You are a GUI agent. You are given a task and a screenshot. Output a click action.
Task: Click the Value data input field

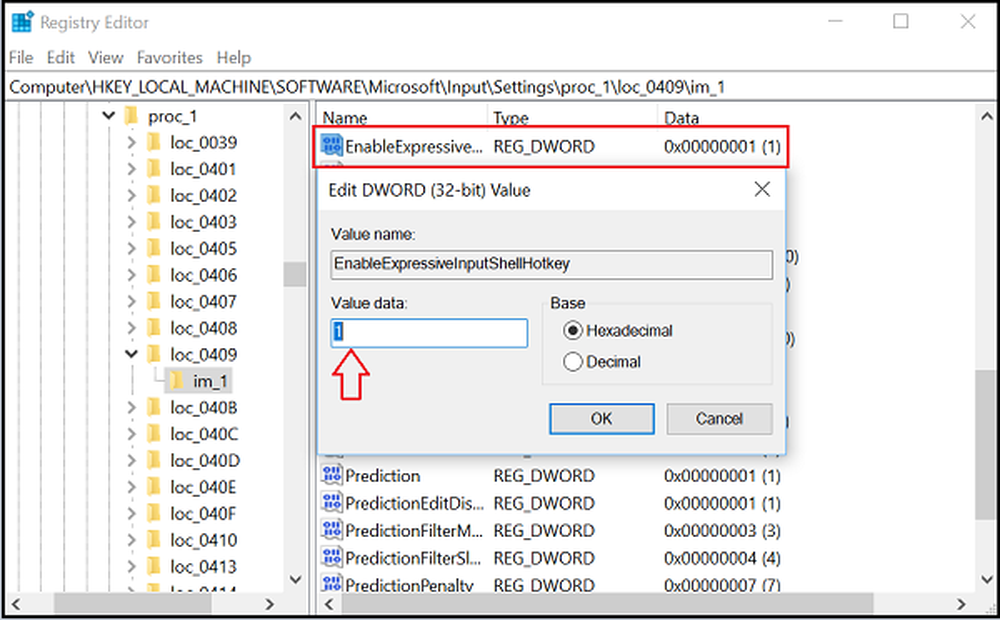pyautogui.click(x=429, y=333)
